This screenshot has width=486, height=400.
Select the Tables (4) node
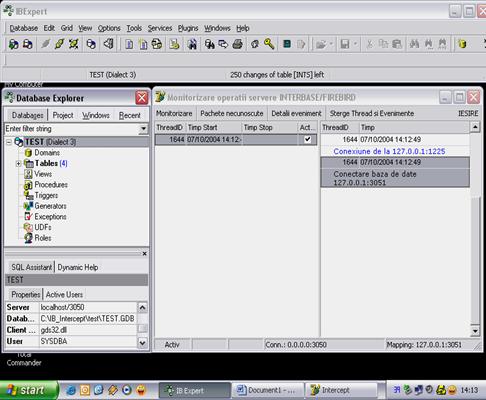pos(51,163)
